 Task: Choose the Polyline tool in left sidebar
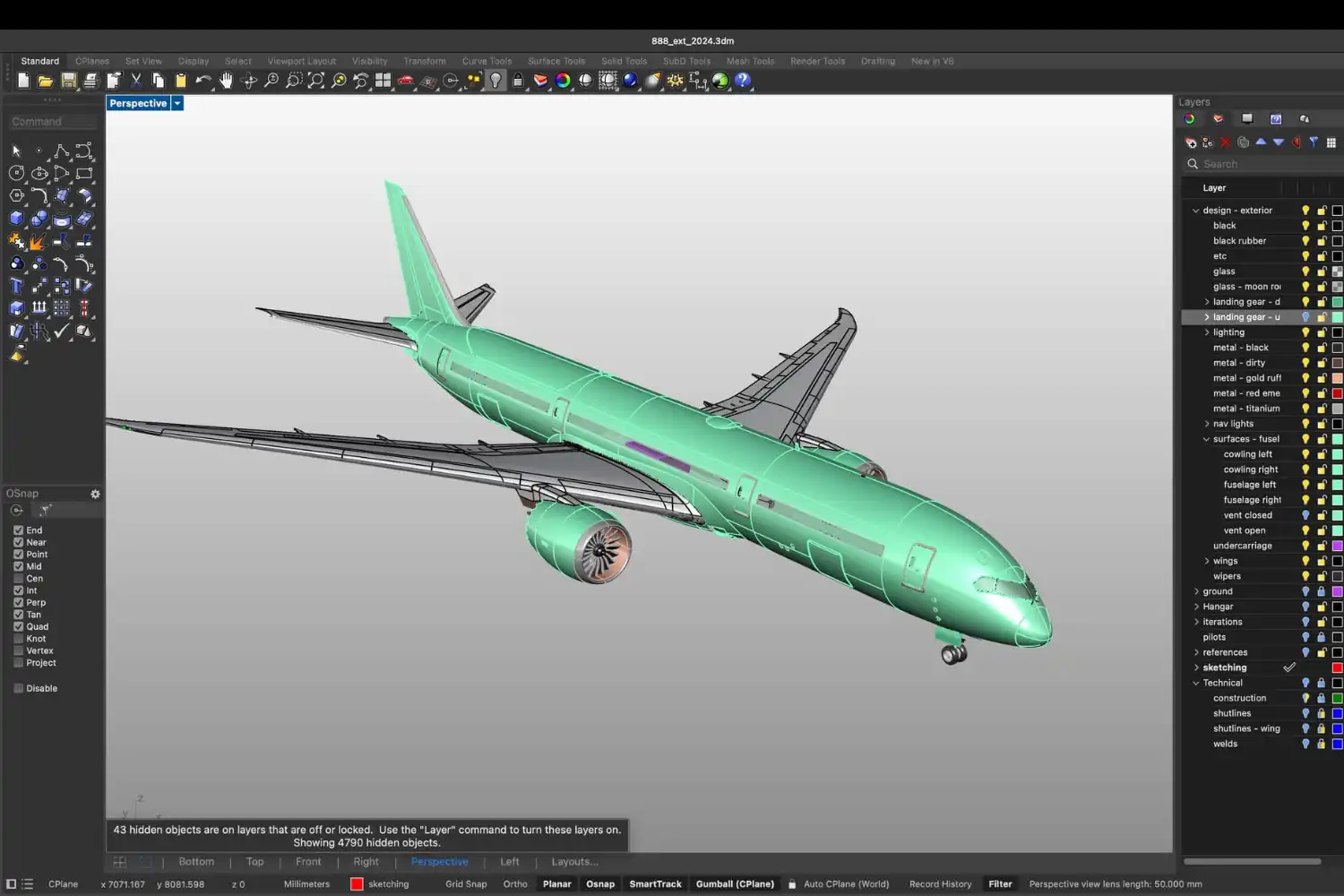[x=62, y=151]
